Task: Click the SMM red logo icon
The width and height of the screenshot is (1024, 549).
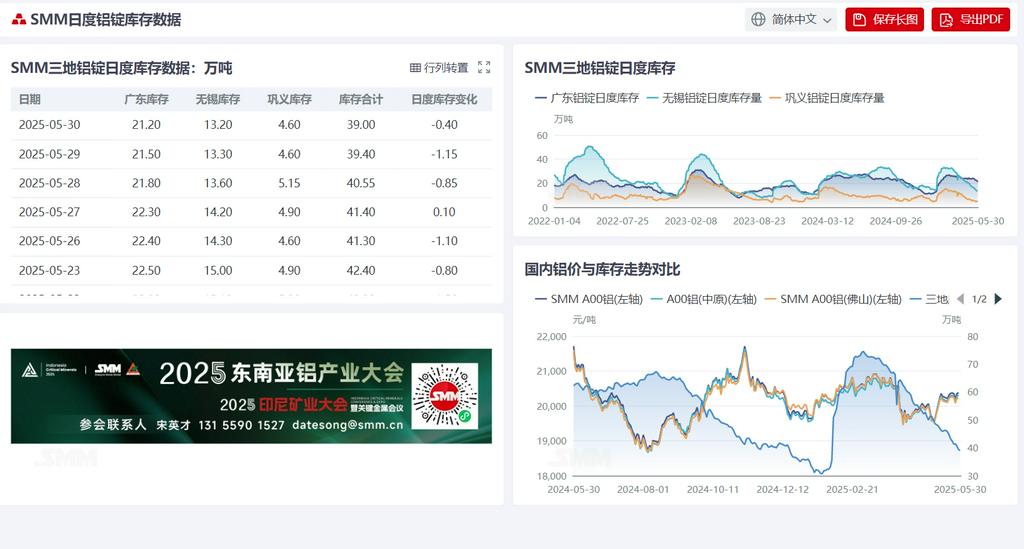Action: point(19,20)
